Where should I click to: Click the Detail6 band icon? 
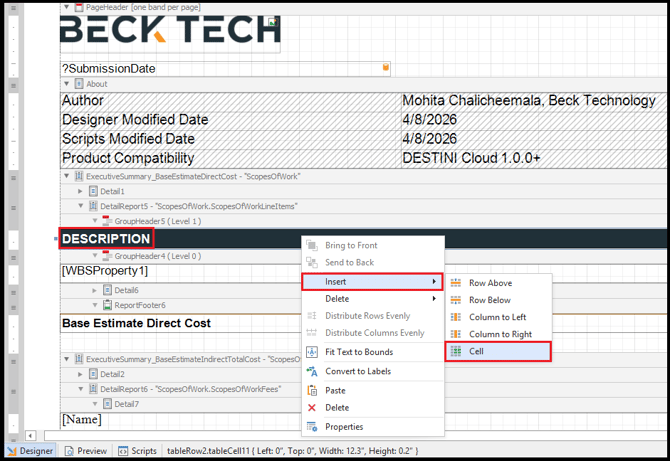107,290
